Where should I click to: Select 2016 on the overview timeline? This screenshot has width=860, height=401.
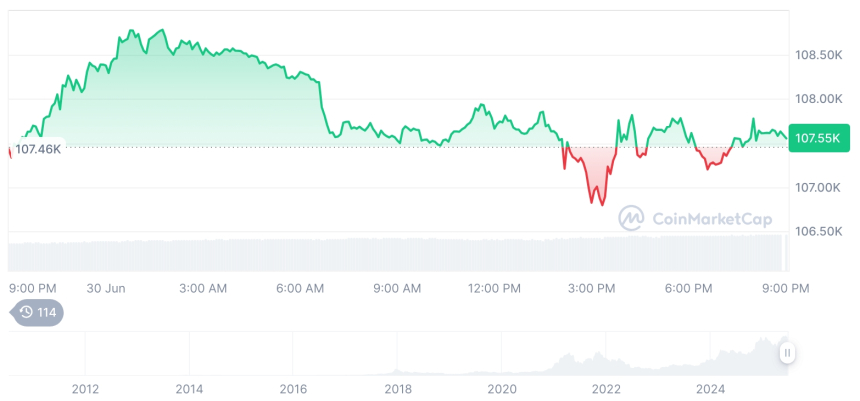(x=293, y=388)
